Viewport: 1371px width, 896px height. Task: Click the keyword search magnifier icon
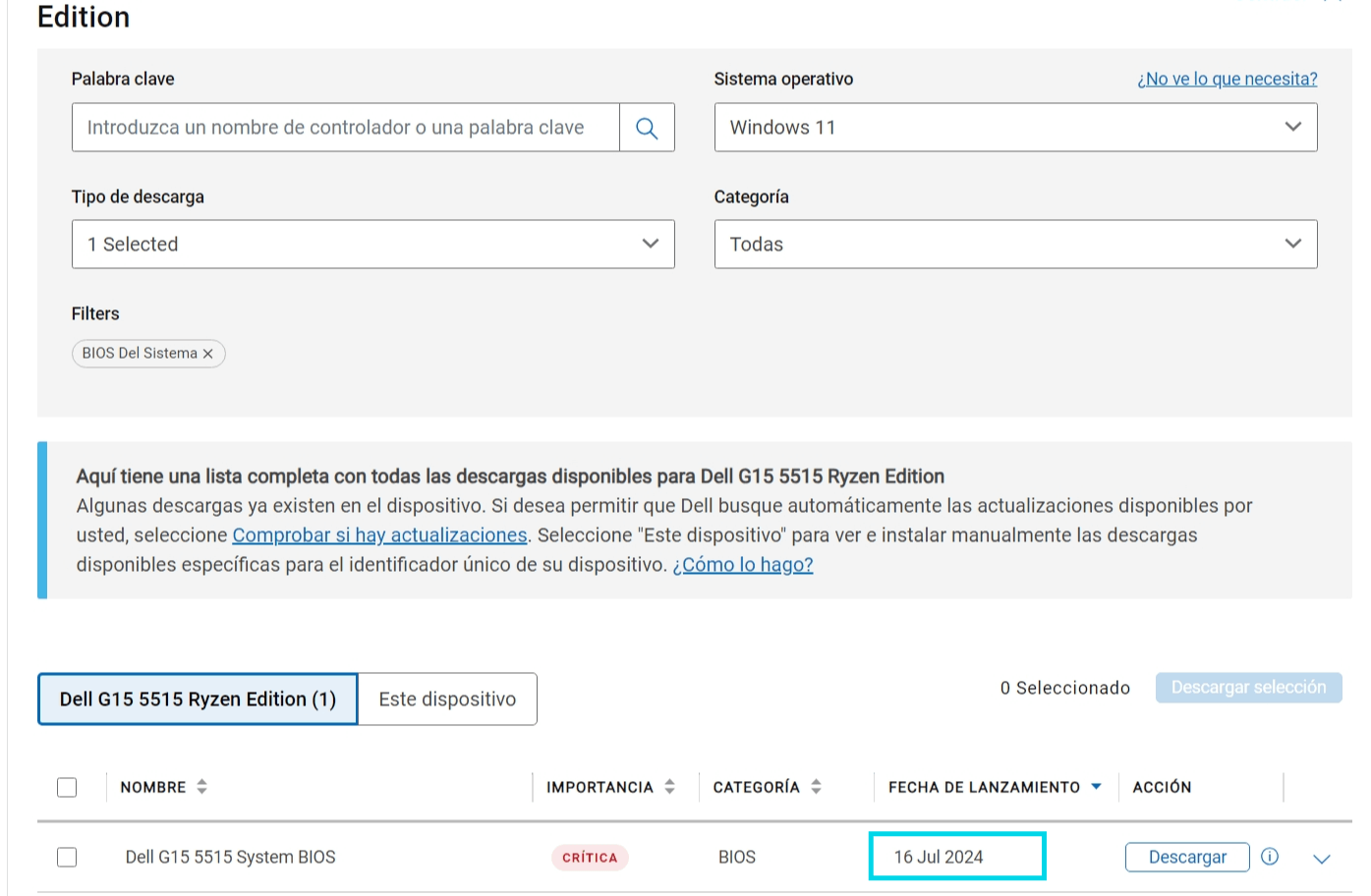pyautogui.click(x=647, y=128)
